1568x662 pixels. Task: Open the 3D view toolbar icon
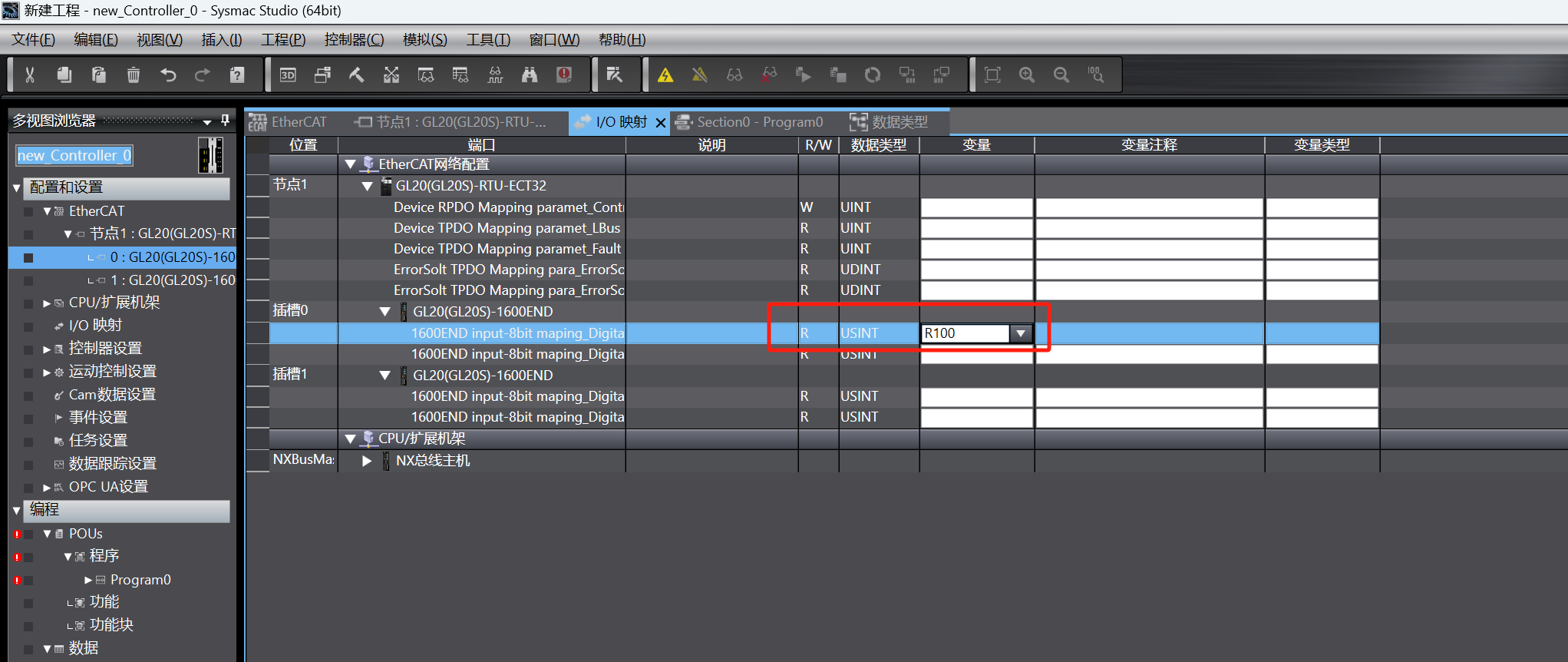[288, 74]
